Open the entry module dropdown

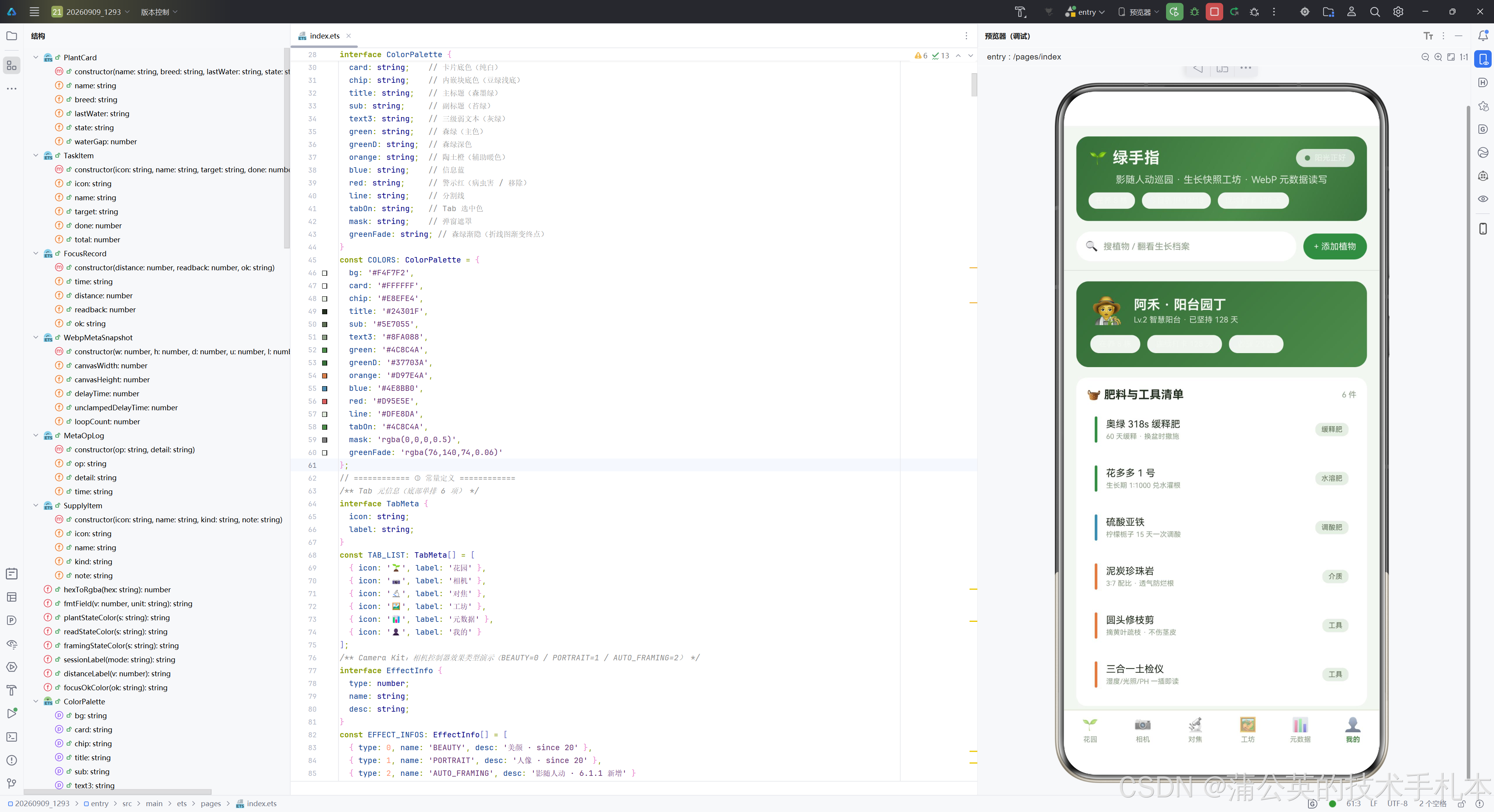pos(1085,12)
